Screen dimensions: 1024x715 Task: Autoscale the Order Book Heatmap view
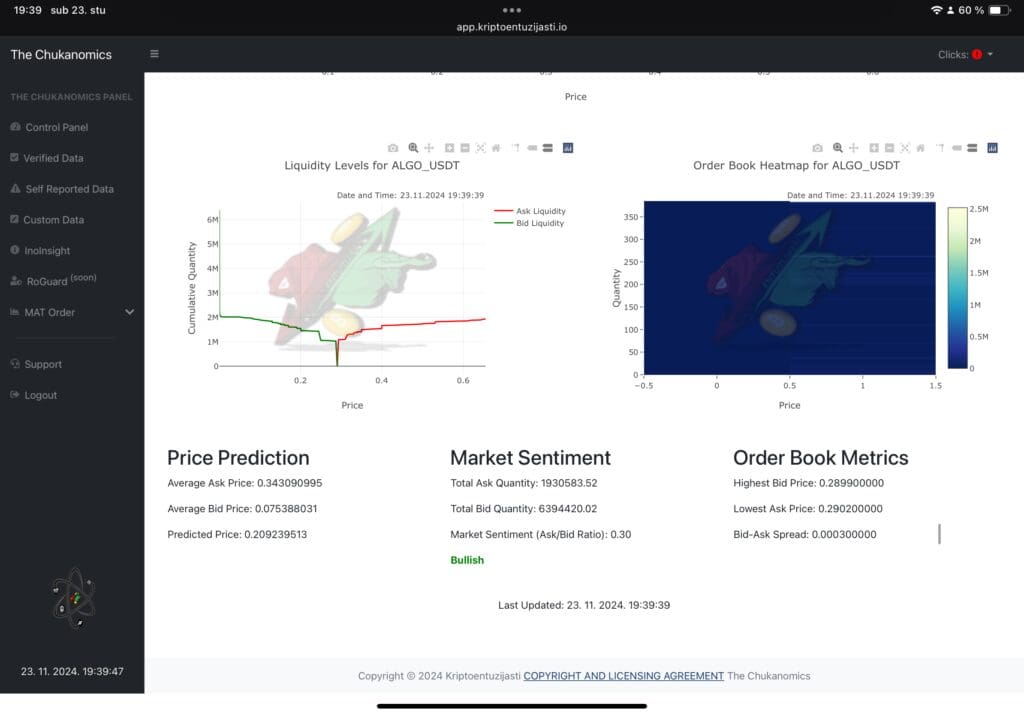point(905,147)
